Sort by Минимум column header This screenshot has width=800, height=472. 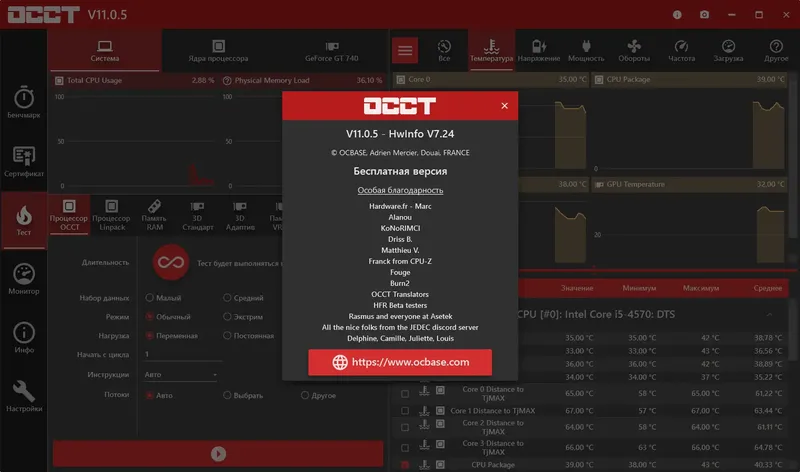639,288
